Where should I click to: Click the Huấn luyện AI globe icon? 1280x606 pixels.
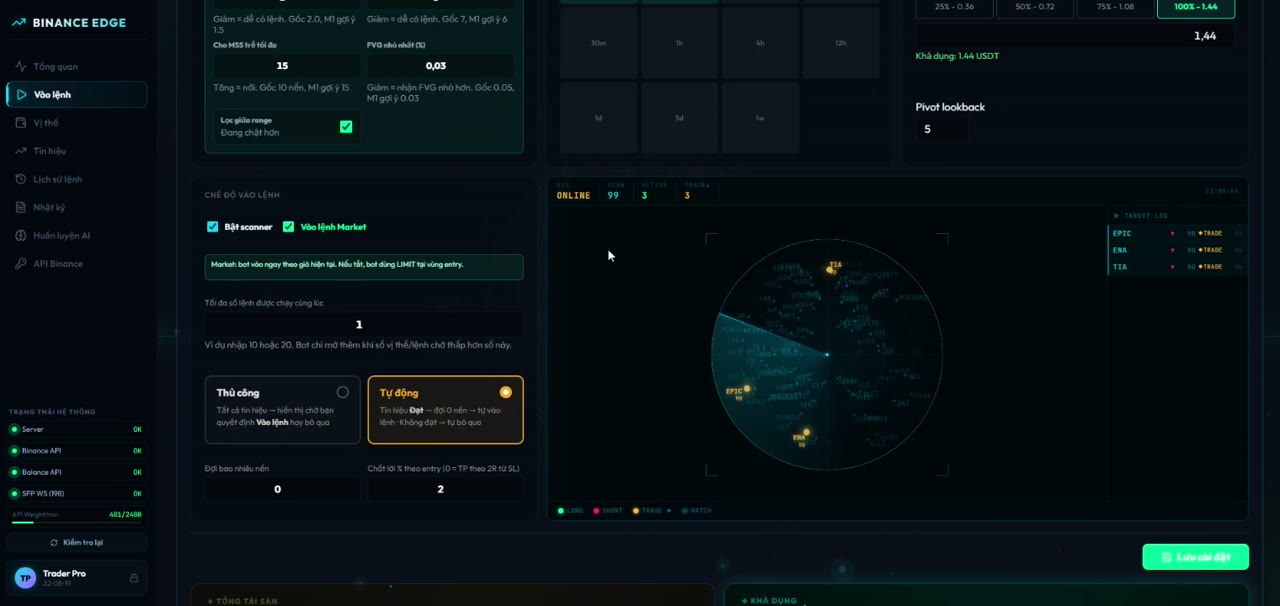pyautogui.click(x=21, y=235)
